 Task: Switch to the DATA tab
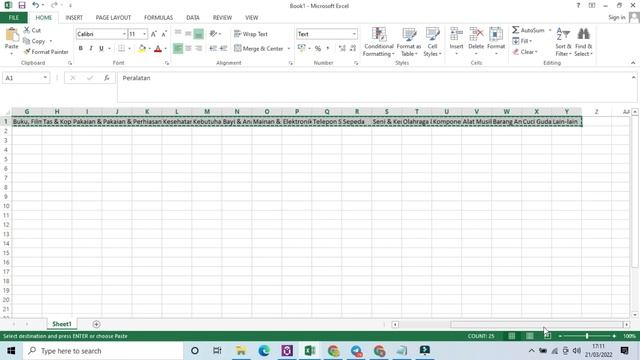pyautogui.click(x=193, y=18)
